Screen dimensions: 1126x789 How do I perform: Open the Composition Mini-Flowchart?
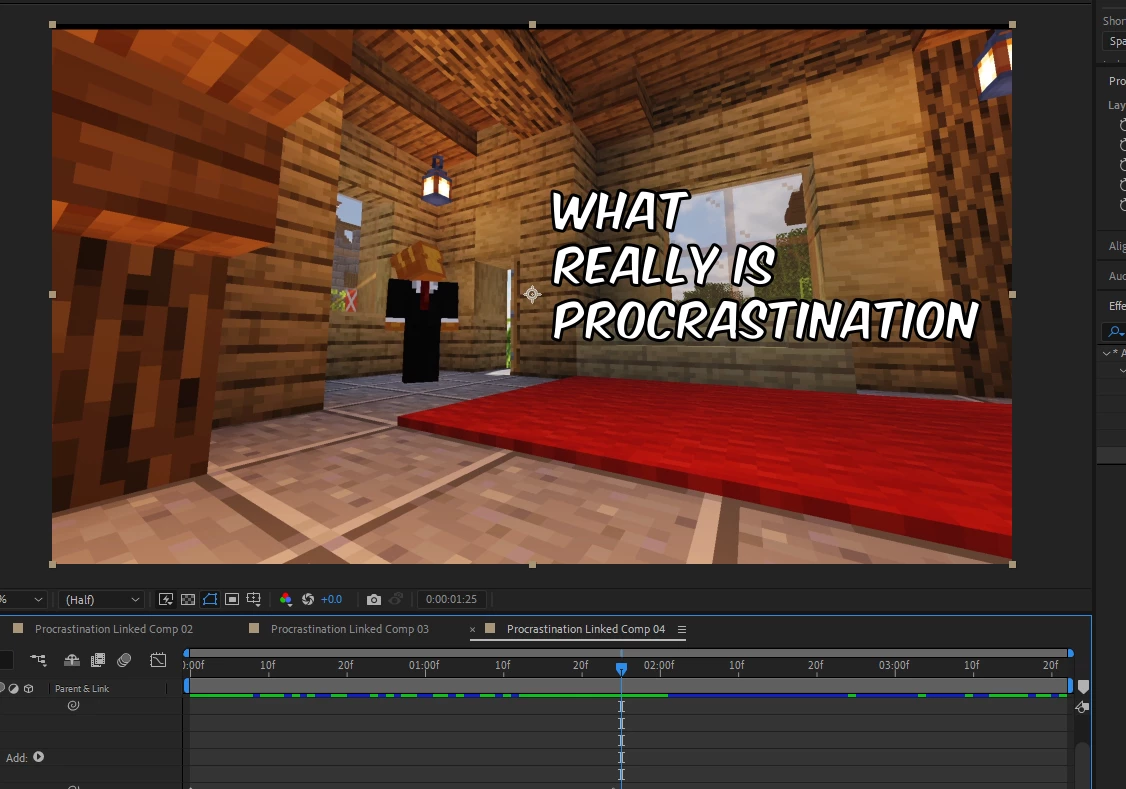(38, 660)
